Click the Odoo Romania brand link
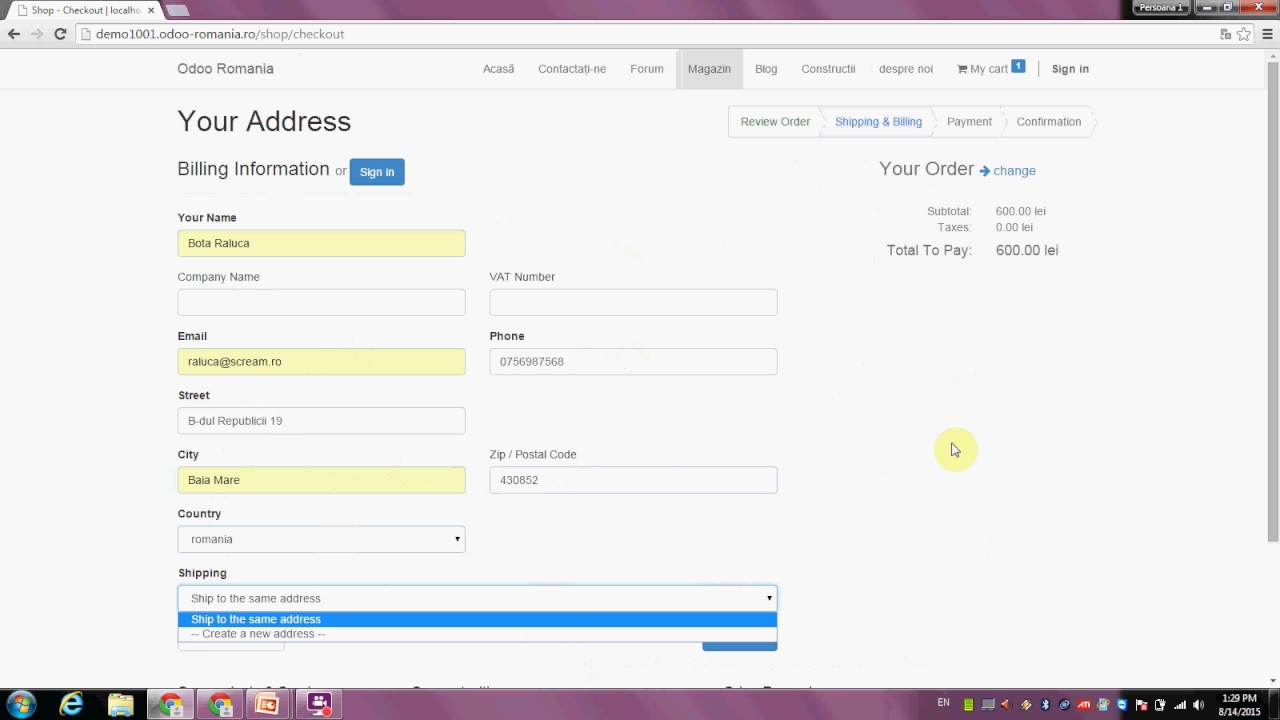 point(225,69)
